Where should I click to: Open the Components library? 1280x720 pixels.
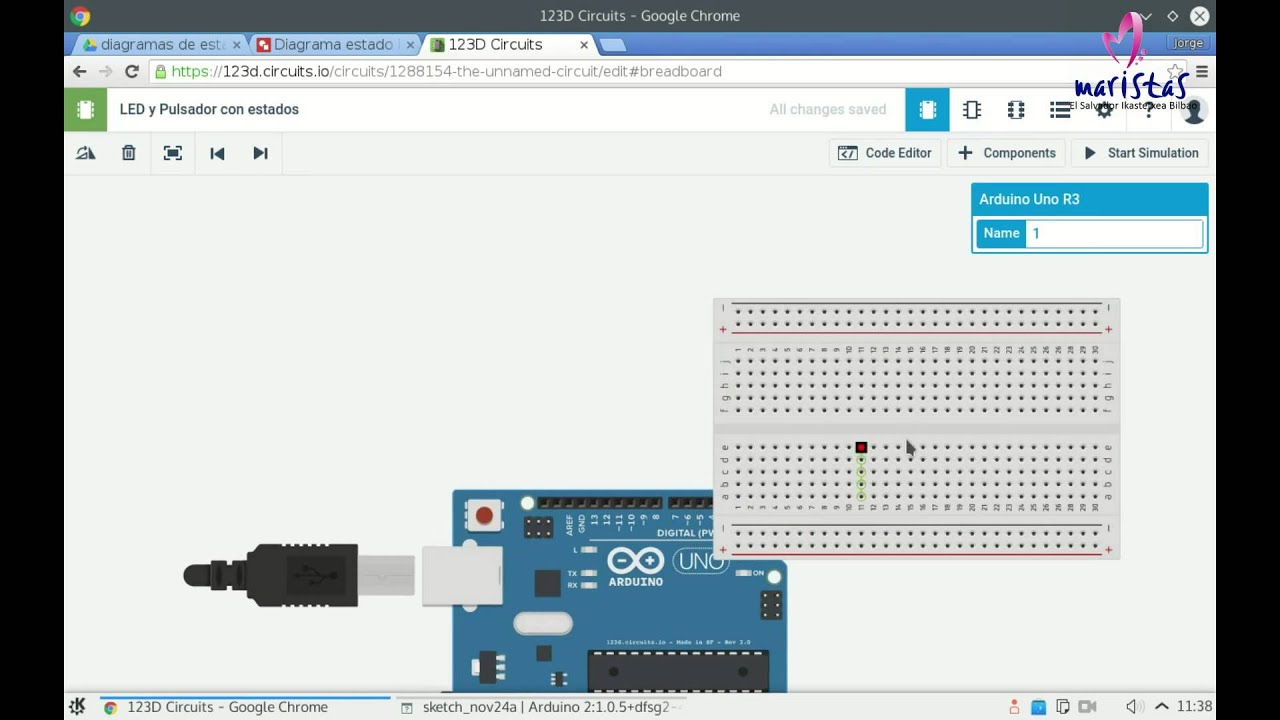[1007, 153]
